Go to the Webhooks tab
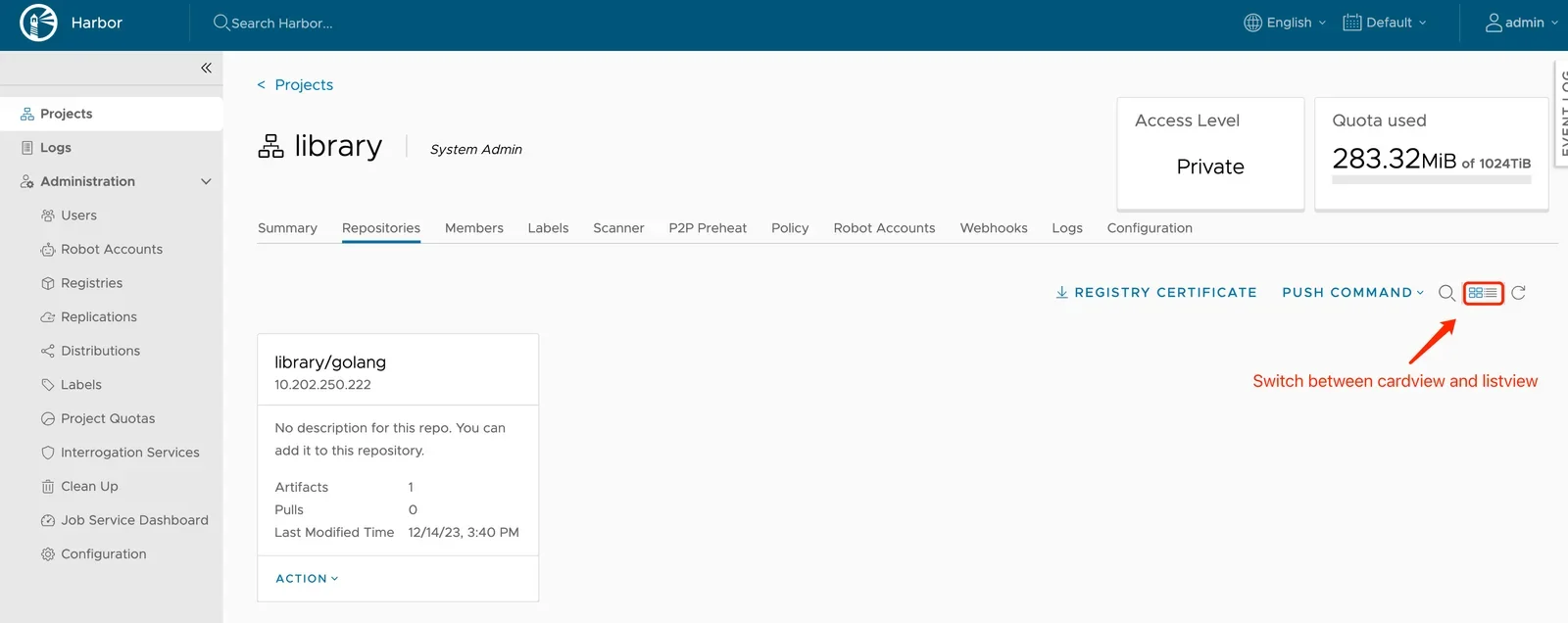 pos(994,228)
